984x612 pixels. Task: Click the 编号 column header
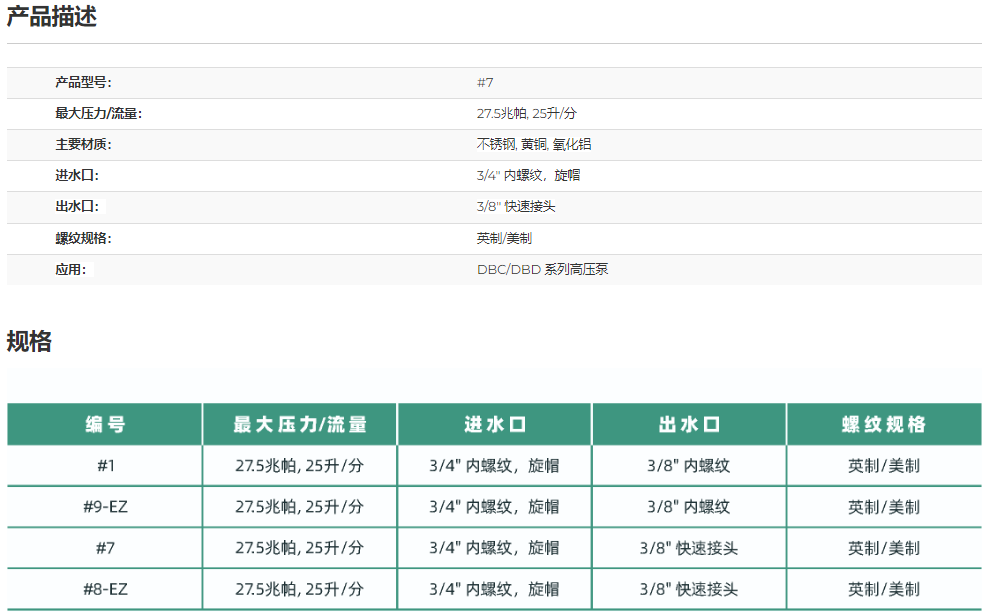pos(105,424)
